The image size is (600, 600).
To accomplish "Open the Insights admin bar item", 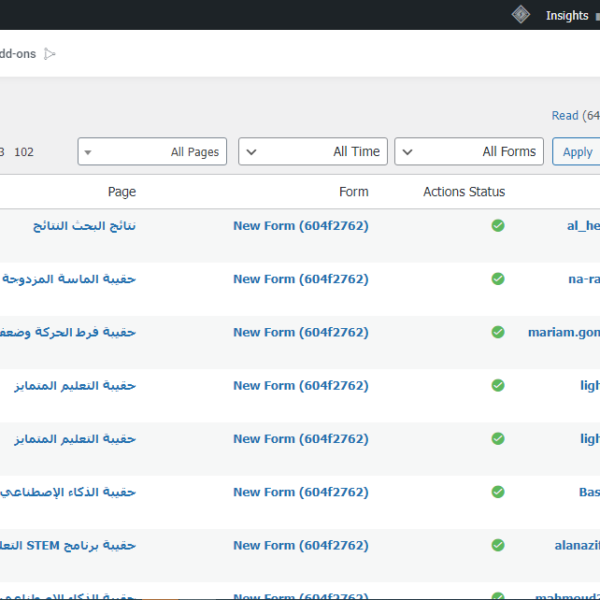I will (x=567, y=16).
